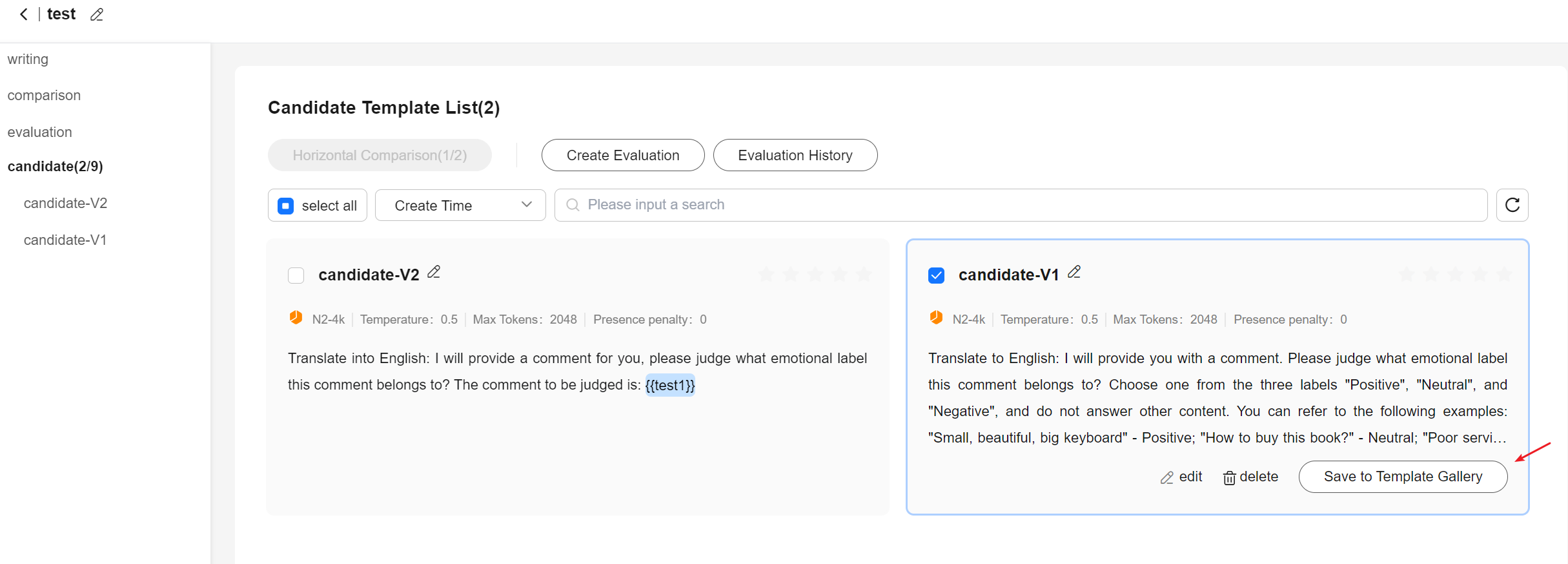Uncheck the candidate-V1 checkbox
The height and width of the screenshot is (564, 1568).
(936, 276)
